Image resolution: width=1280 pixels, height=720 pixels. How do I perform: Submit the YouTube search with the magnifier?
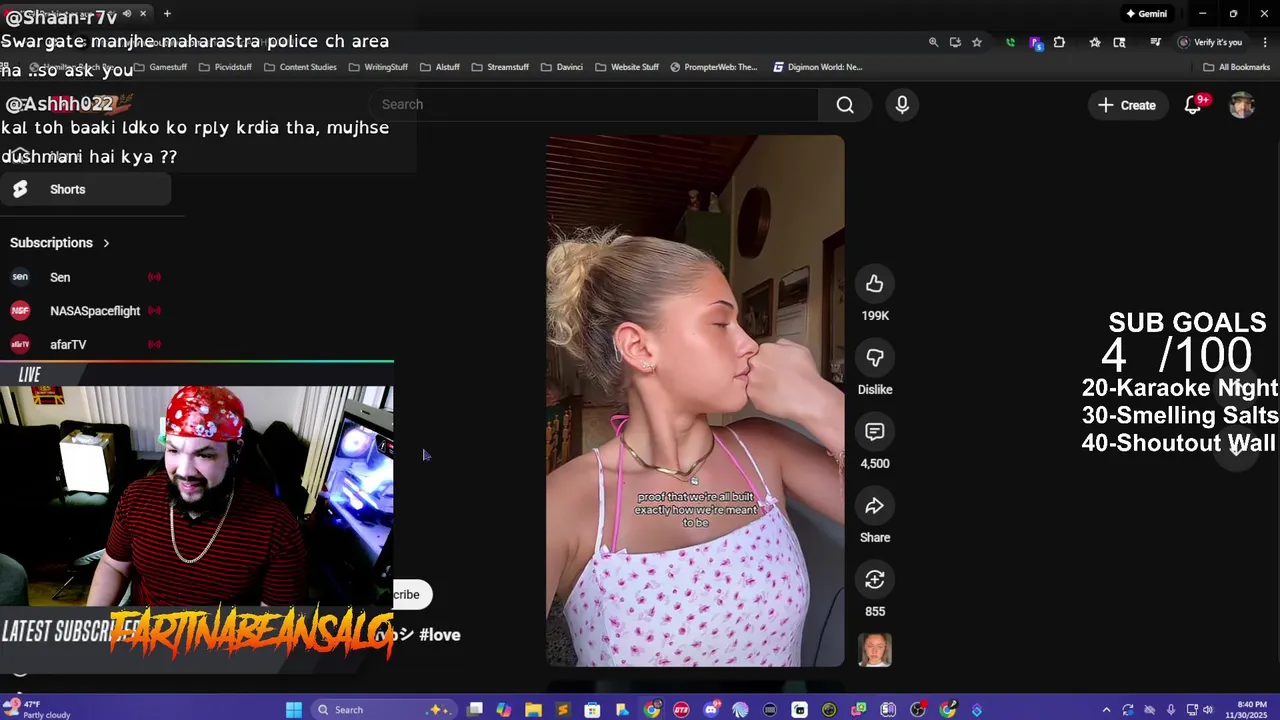pyautogui.click(x=845, y=104)
